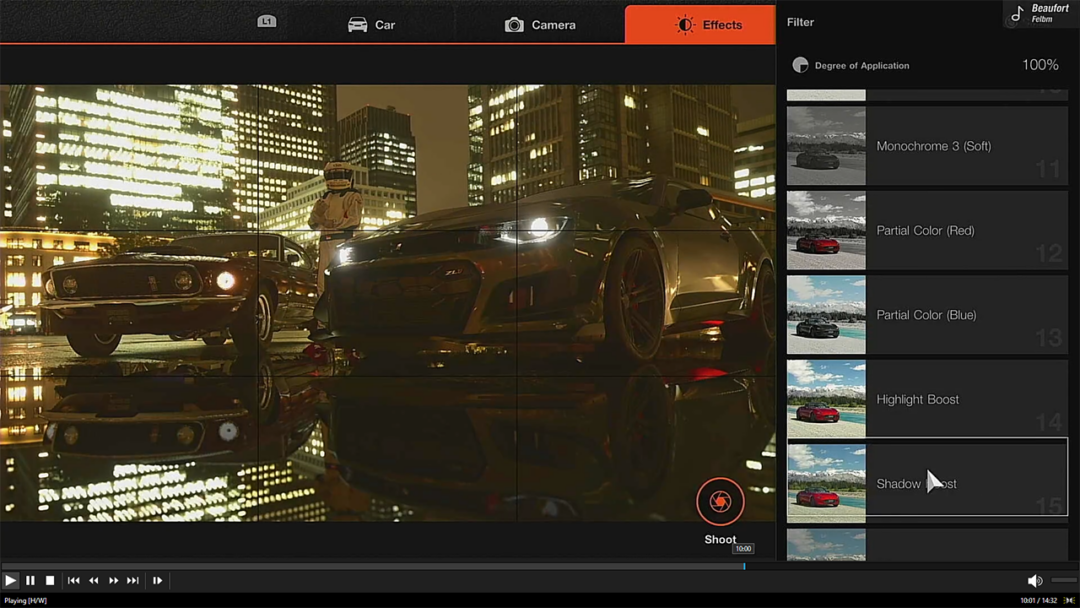Skip to the previous track
The image size is (1080, 608).
(x=74, y=580)
